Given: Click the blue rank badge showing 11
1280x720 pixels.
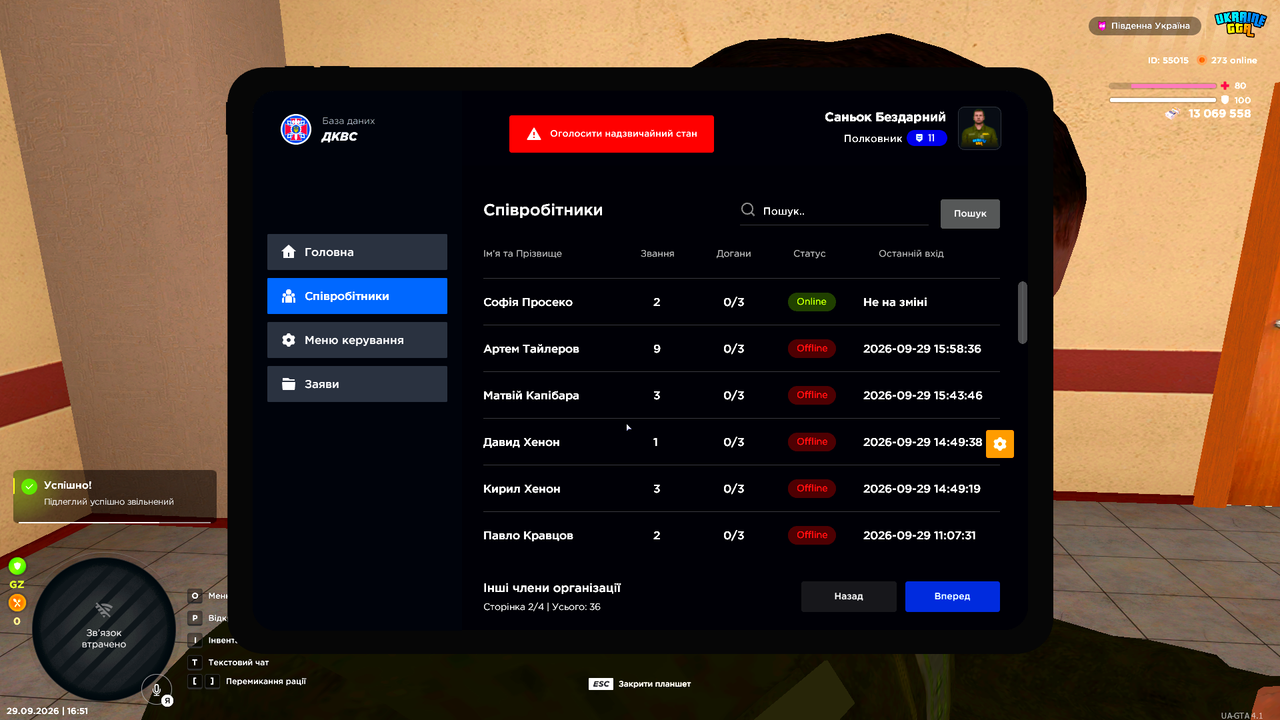Looking at the screenshot, I should click(927, 138).
